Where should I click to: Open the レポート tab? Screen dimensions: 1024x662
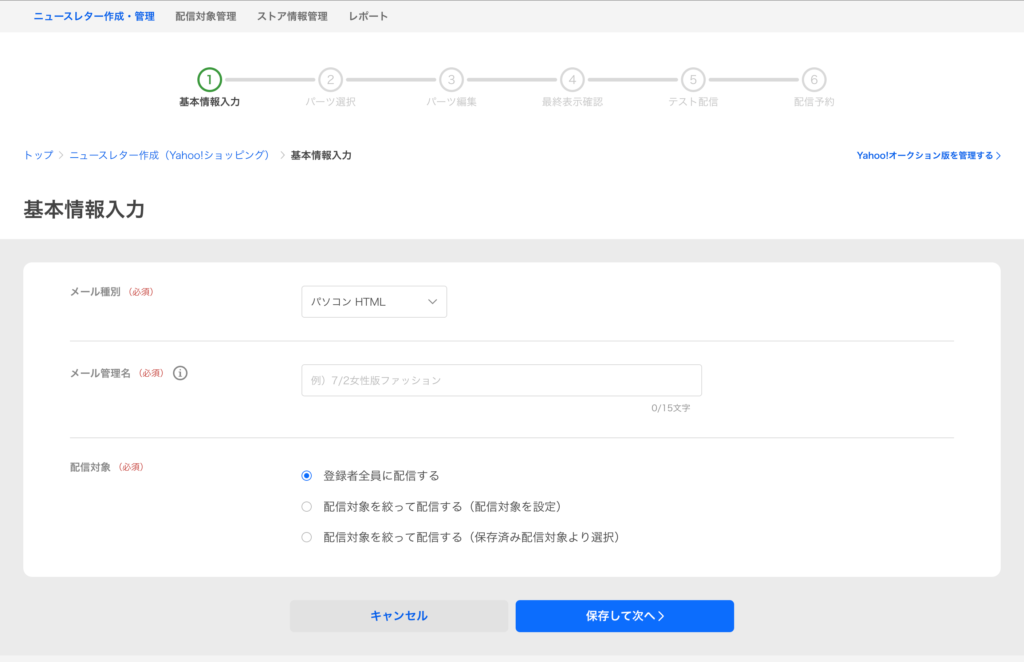368,16
